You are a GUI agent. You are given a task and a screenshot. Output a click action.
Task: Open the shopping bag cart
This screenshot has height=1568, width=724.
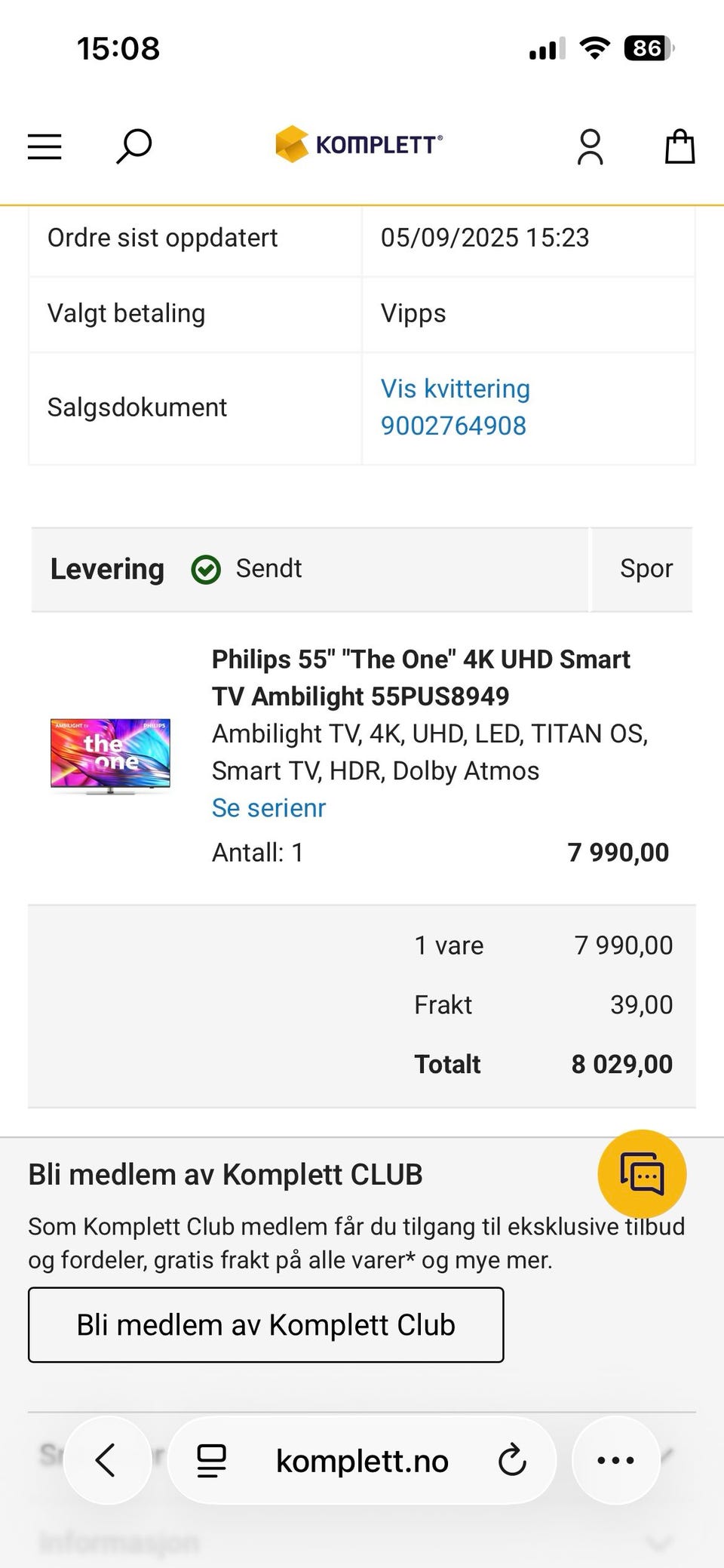point(679,146)
